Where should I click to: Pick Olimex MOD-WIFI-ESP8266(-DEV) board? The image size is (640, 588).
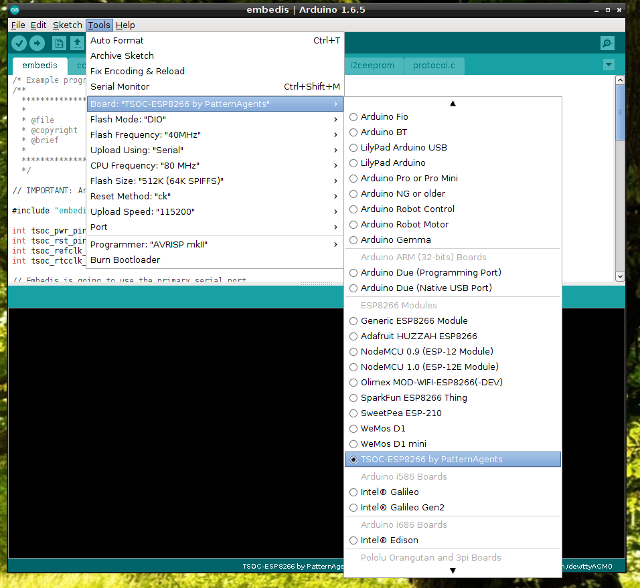point(453,382)
